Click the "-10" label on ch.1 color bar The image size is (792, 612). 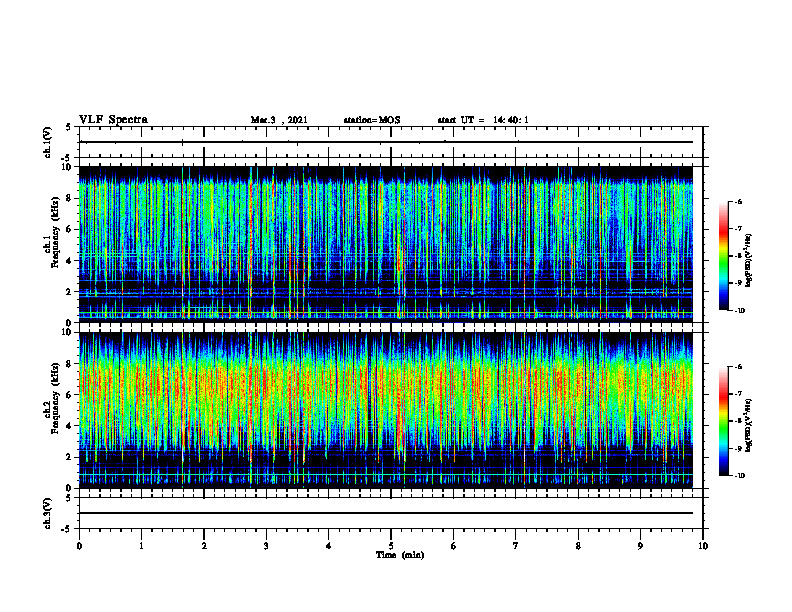[739, 311]
